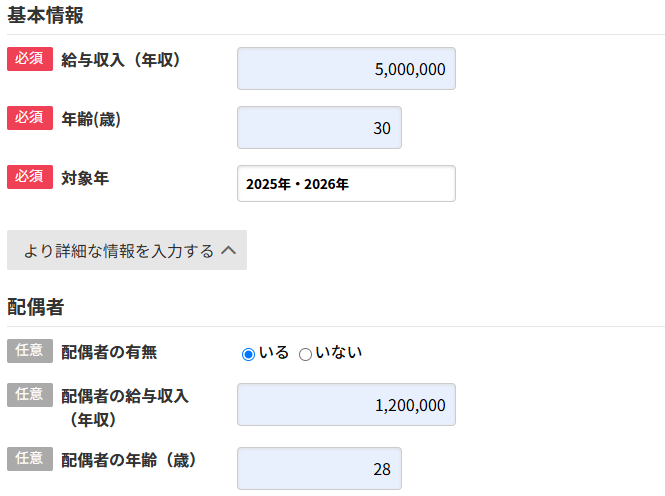Click the upward chevron on the detailed info button
The image size is (665, 496).
(x=228, y=251)
